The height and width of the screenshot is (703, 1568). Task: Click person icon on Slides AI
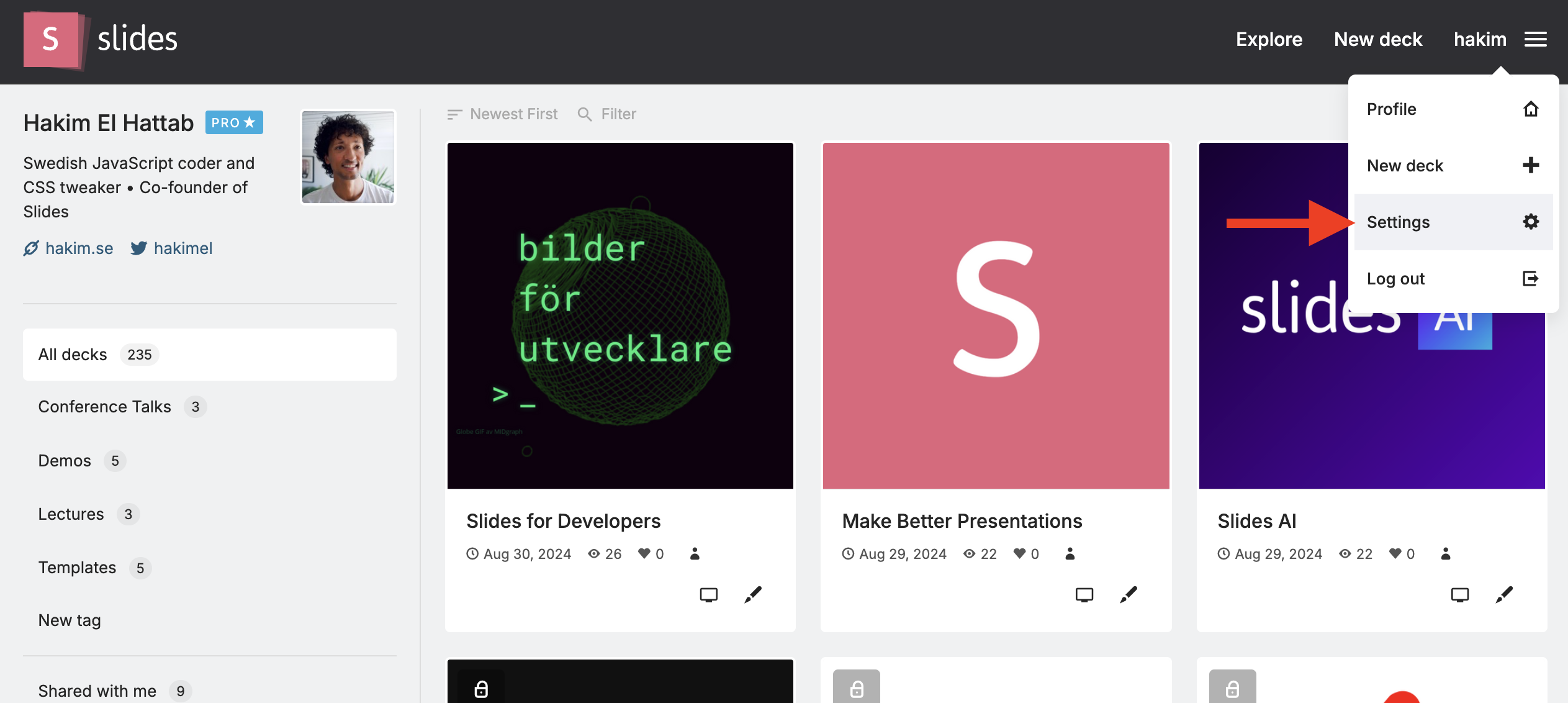(x=1446, y=553)
